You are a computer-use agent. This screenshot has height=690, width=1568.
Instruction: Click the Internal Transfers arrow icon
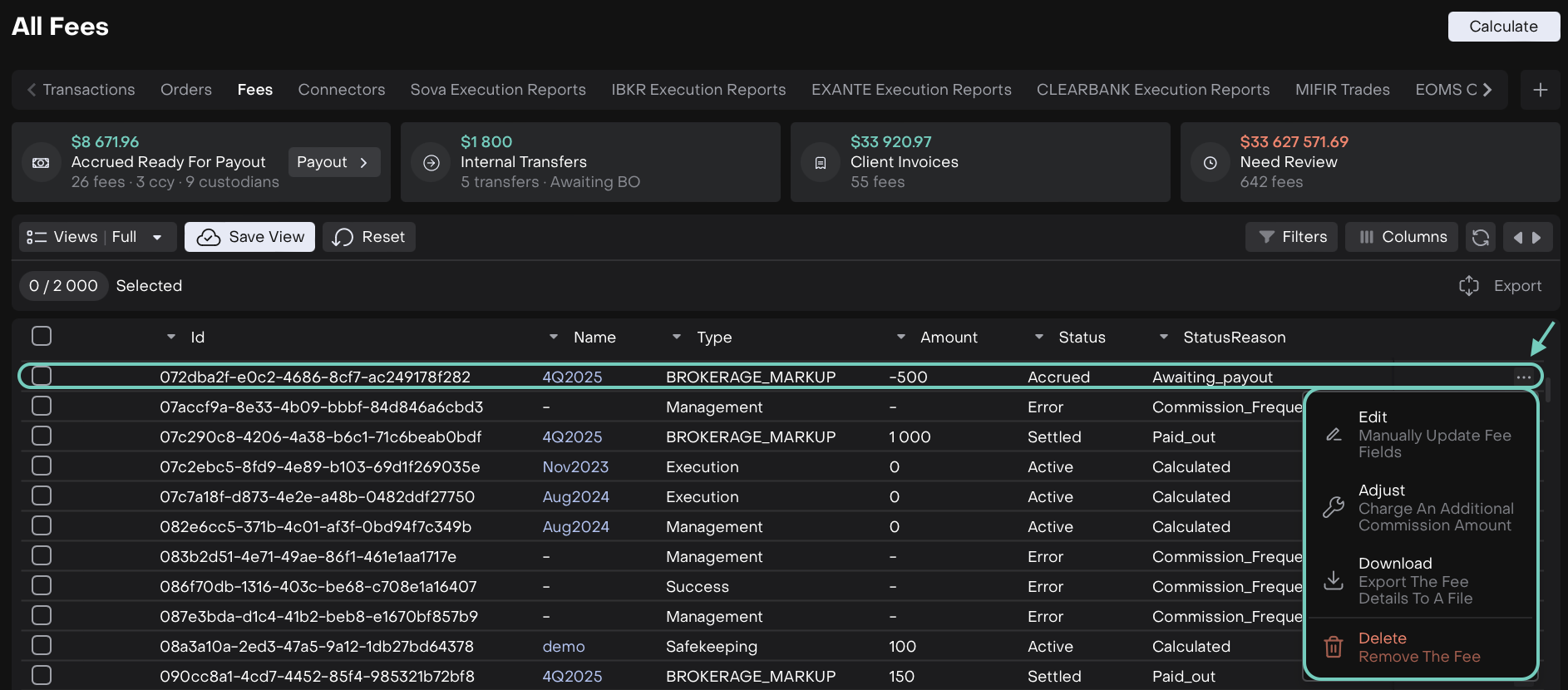431,163
